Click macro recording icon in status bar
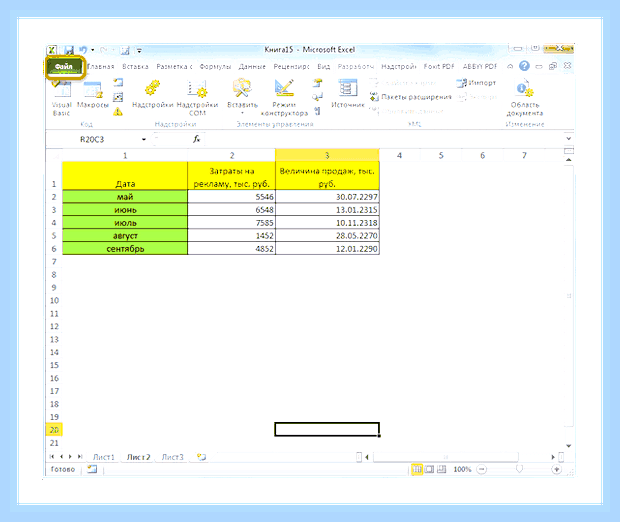 [x=92, y=469]
